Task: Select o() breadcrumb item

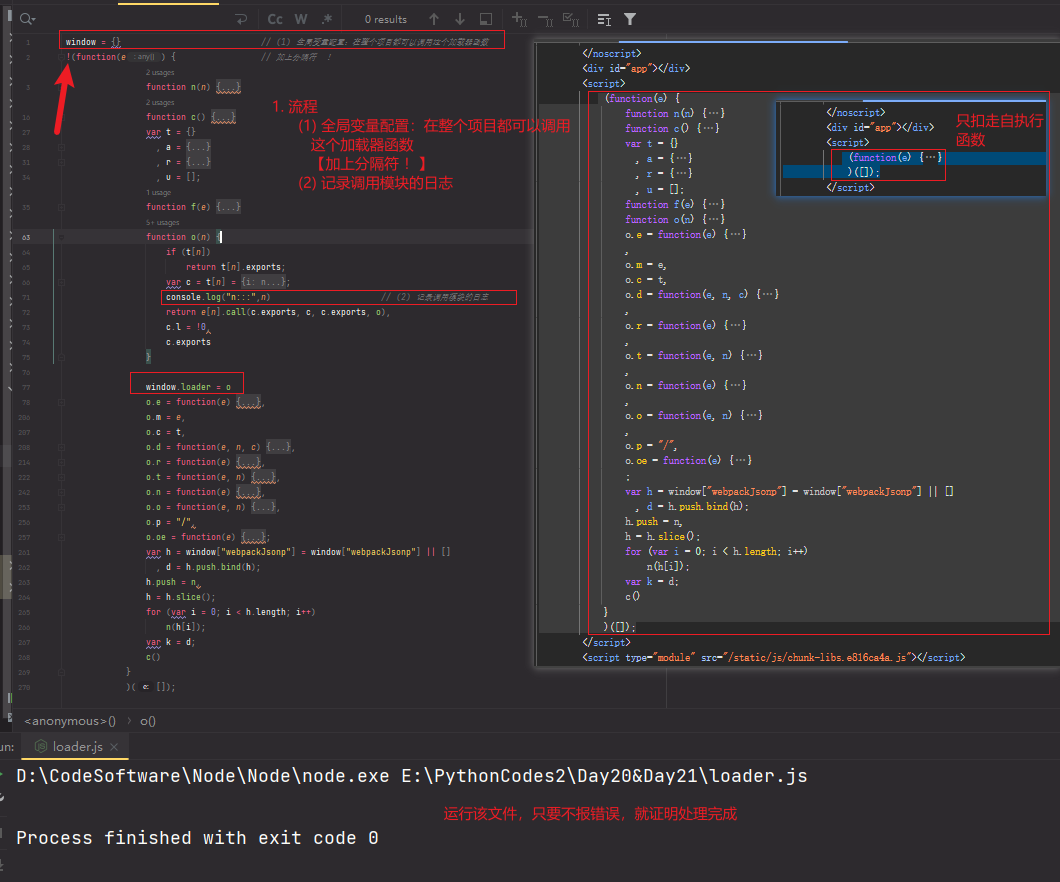Action: pos(147,721)
